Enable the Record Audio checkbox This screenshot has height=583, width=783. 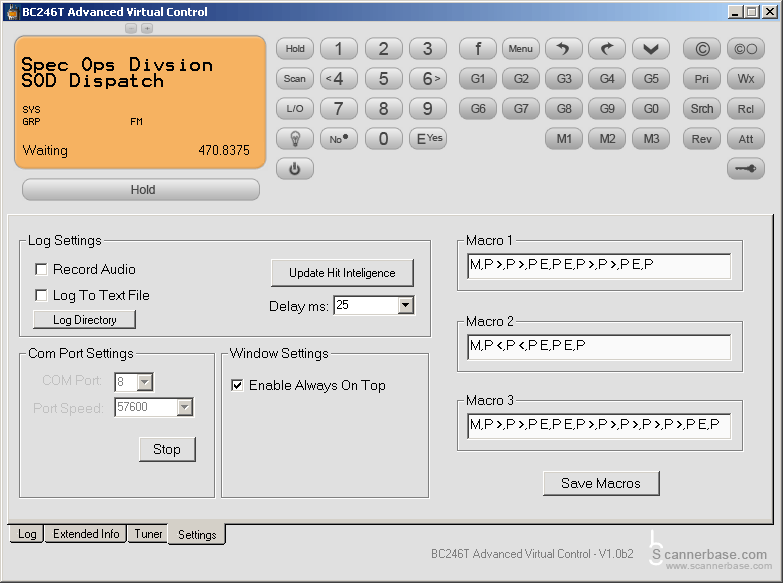41,269
